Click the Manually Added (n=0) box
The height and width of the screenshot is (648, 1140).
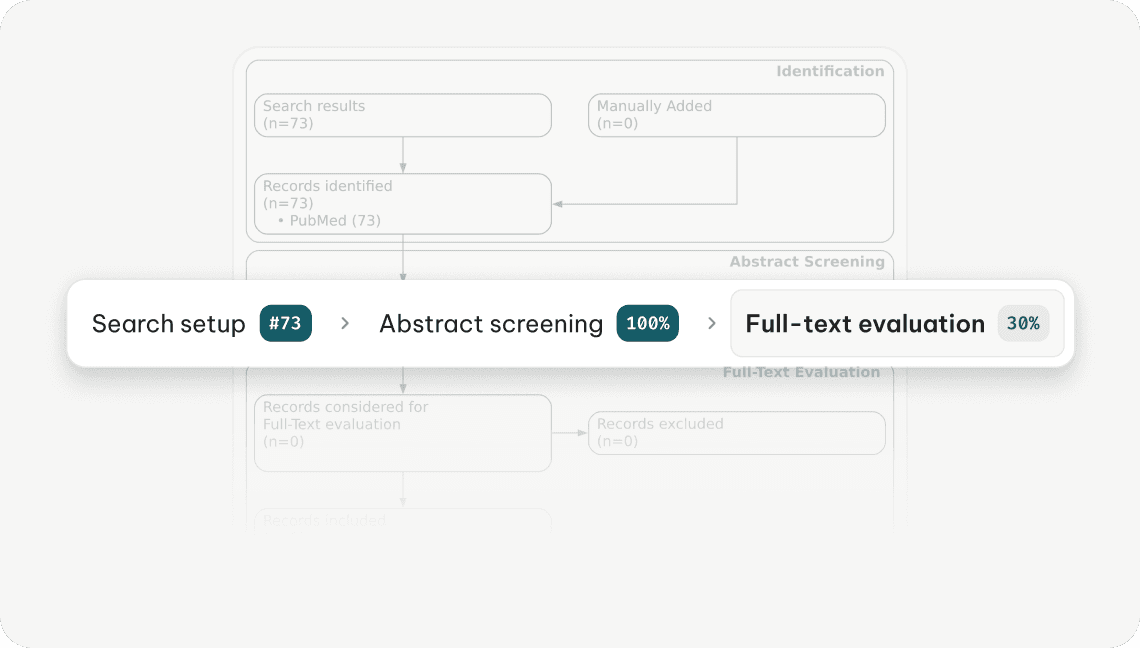(736, 115)
